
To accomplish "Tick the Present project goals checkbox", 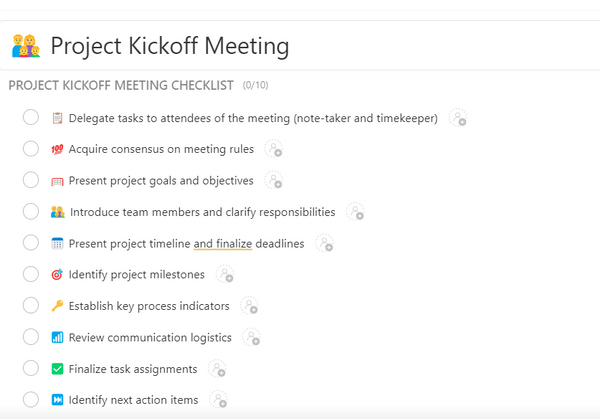I will coord(31,180).
